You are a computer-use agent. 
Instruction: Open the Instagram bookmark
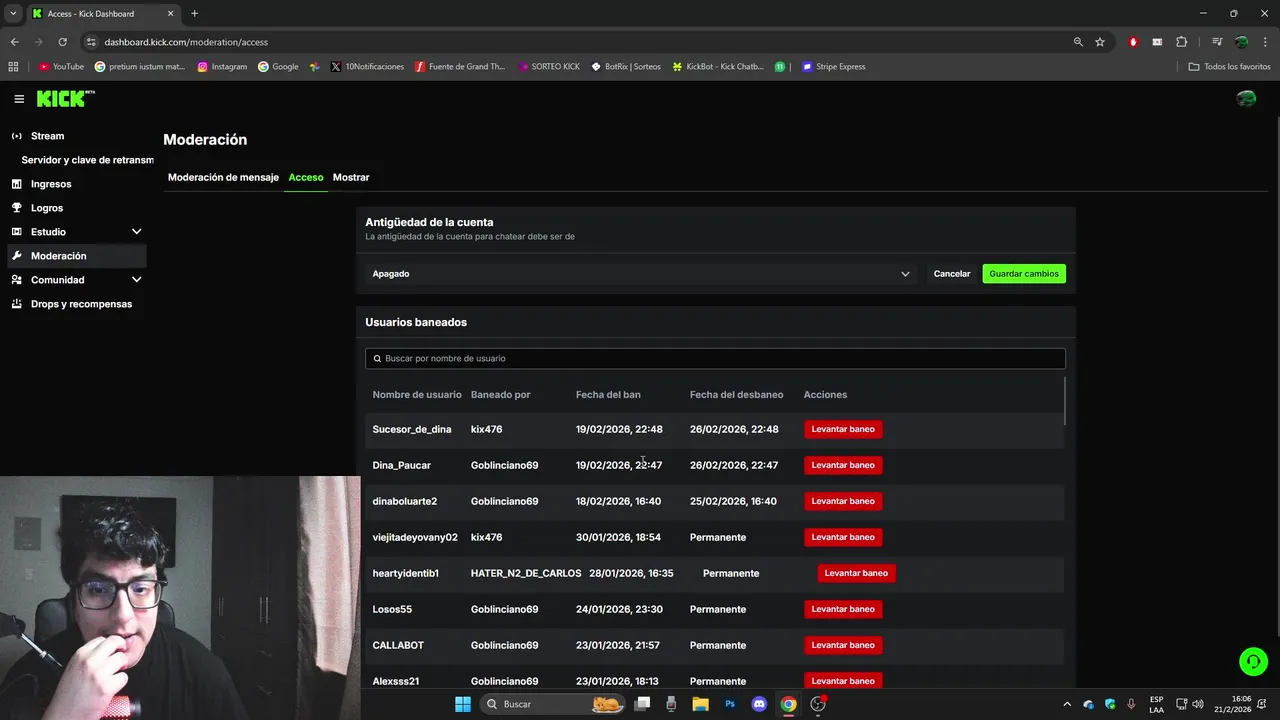[222, 67]
